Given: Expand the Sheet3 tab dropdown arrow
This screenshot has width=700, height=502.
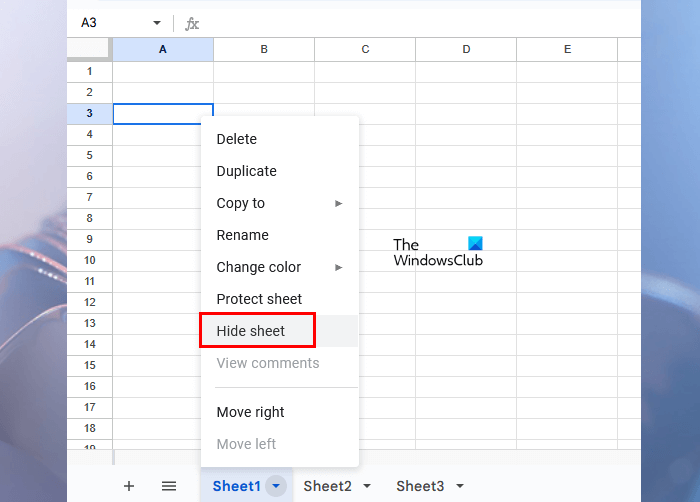Looking at the screenshot, I should [x=459, y=486].
